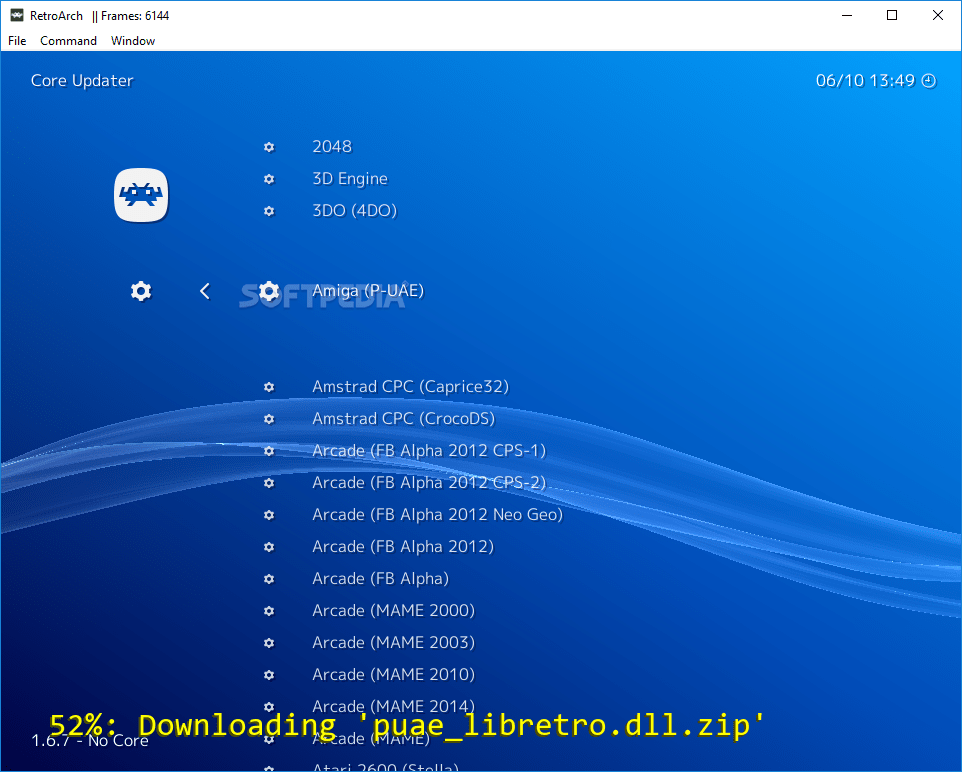The width and height of the screenshot is (962, 772).
Task: Select Arcade (FB Alpha 2012 Neo Geo)
Action: 437,514
